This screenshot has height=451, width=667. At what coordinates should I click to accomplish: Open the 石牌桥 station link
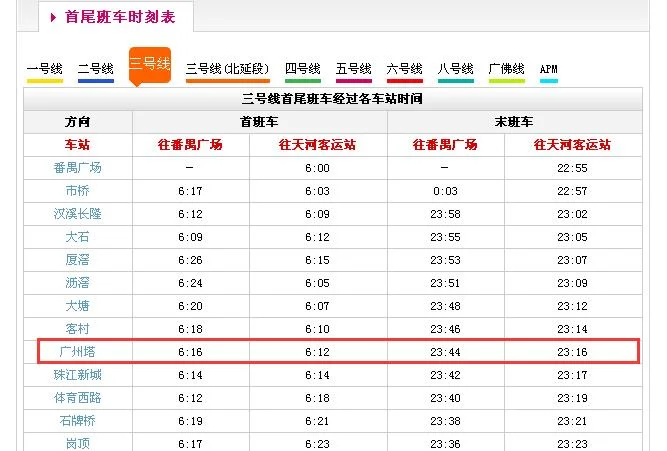pos(77,420)
